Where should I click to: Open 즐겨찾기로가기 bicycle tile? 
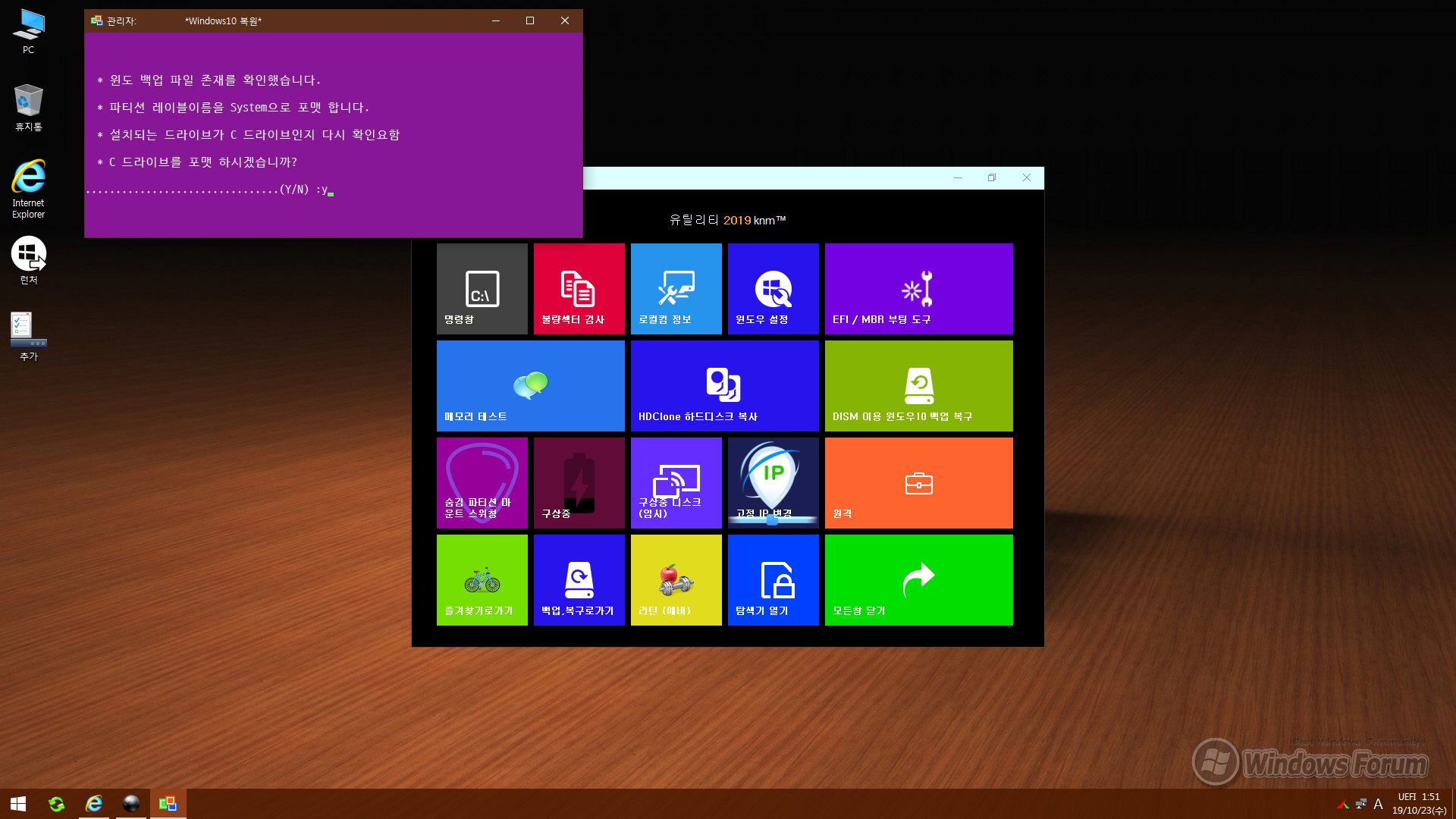pyautogui.click(x=482, y=580)
